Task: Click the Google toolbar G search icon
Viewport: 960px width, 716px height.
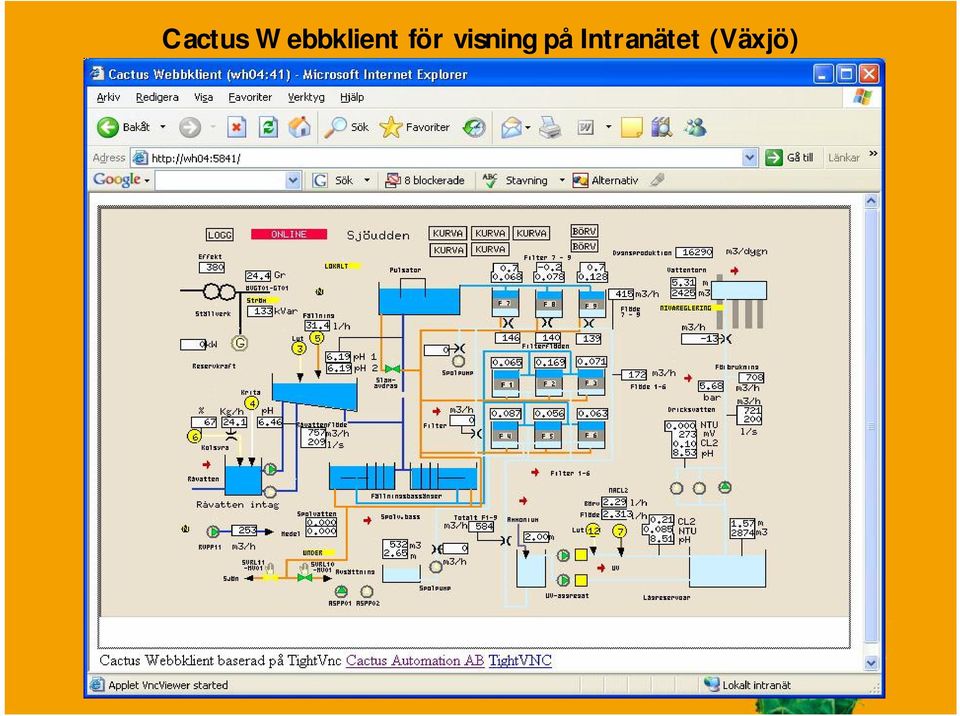Action: 319,180
